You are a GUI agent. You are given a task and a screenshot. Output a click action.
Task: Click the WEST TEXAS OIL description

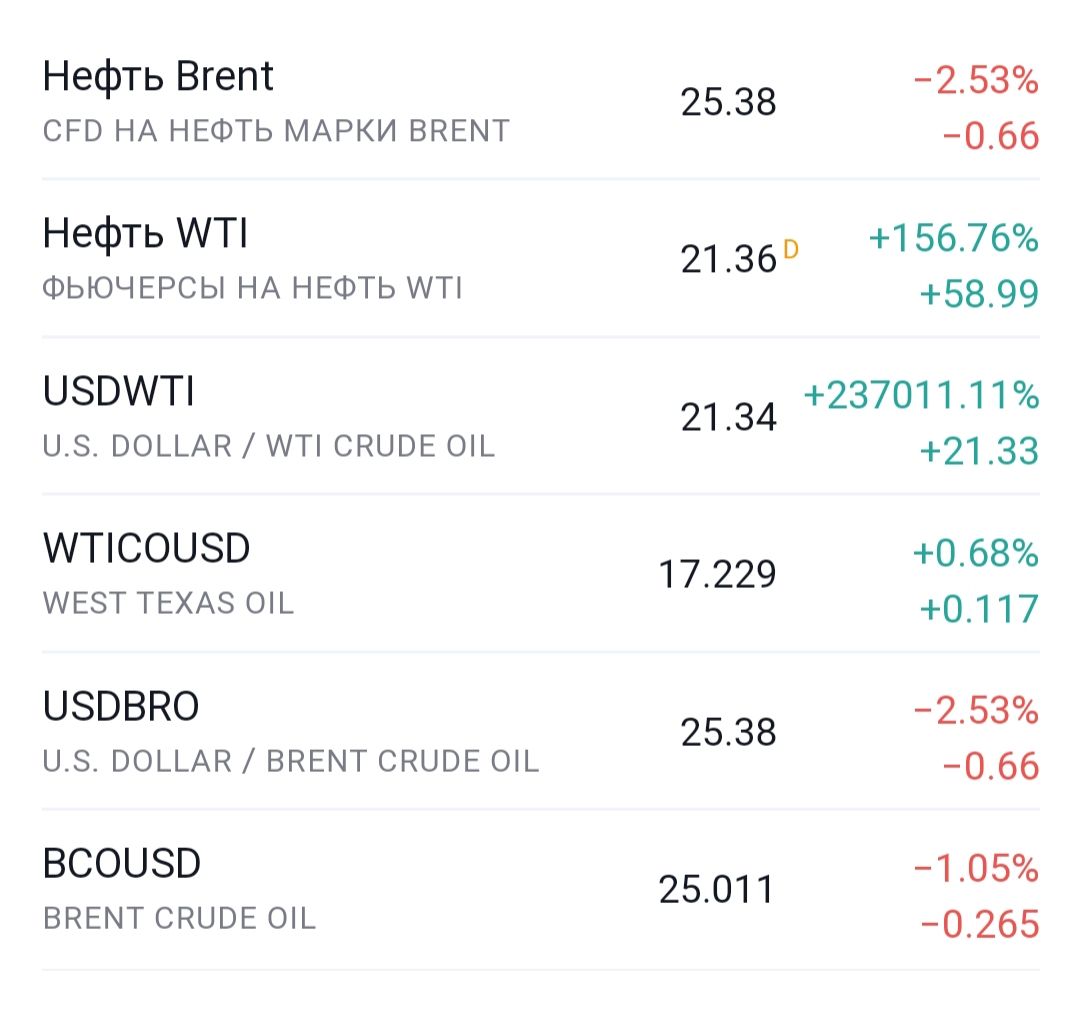(168, 603)
